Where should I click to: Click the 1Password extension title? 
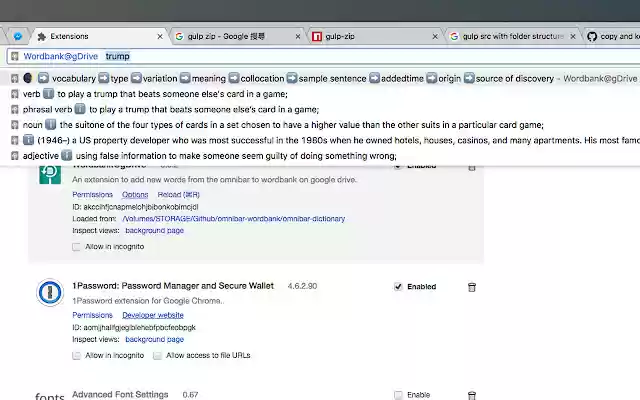(173, 286)
